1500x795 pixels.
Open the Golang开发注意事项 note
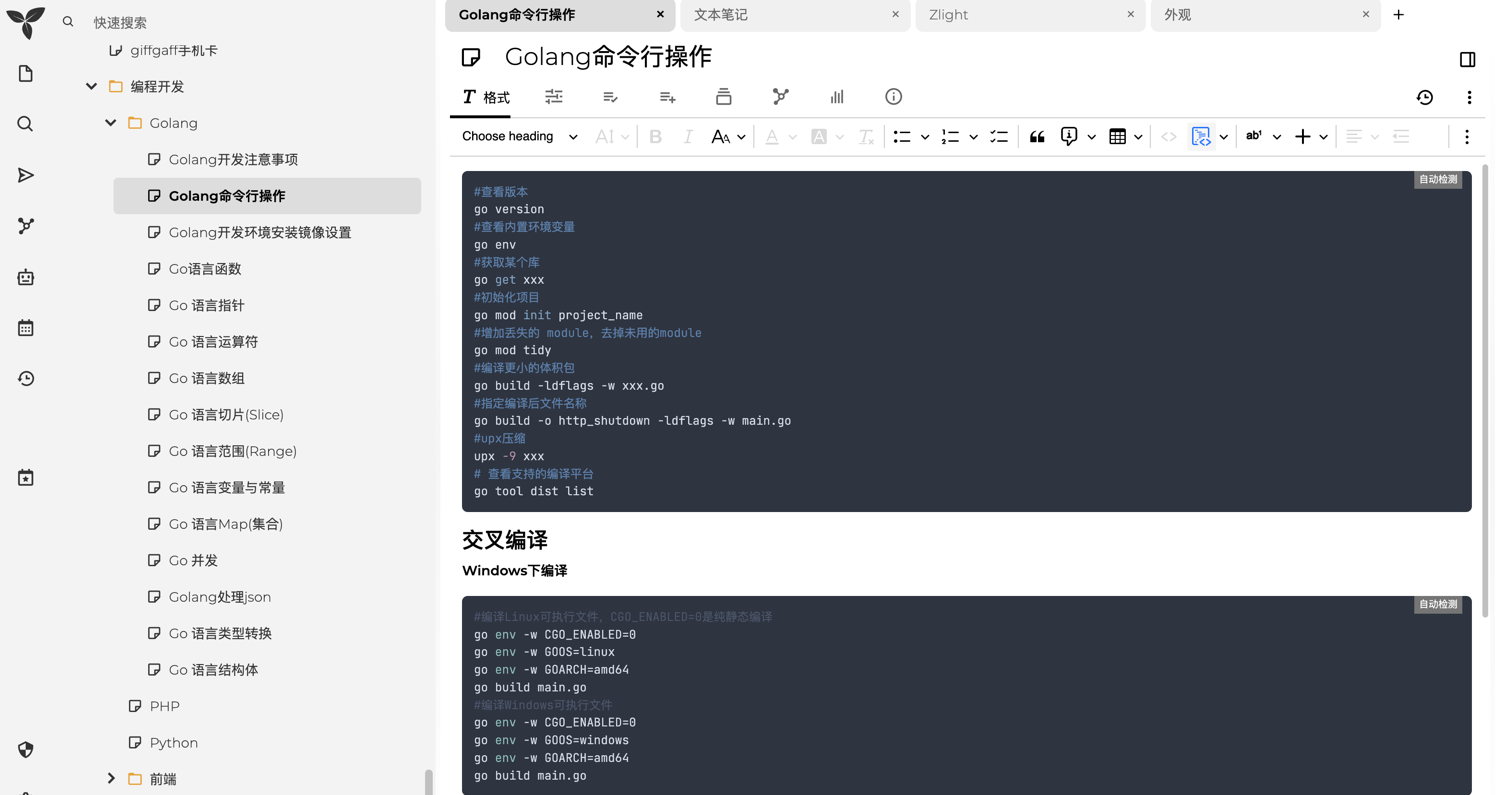[x=233, y=160]
